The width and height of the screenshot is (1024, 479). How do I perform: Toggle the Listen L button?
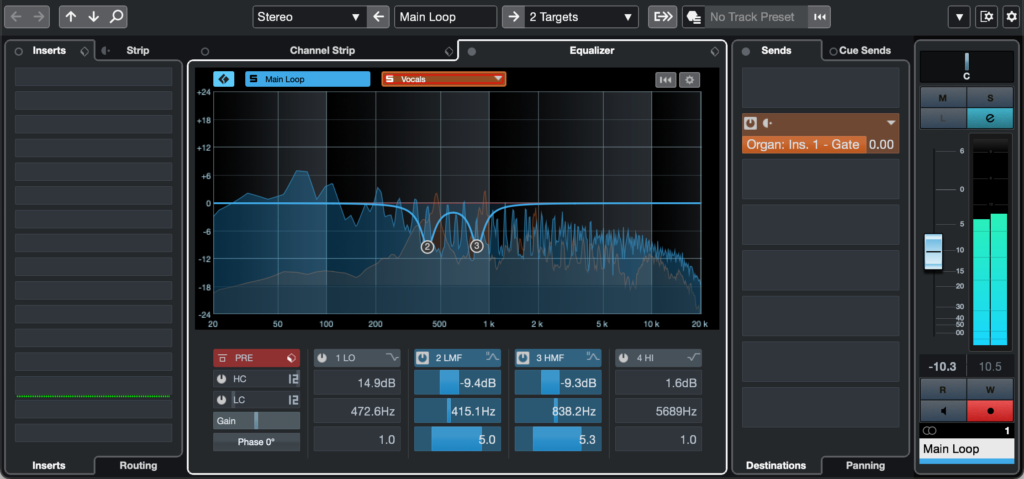click(x=943, y=118)
